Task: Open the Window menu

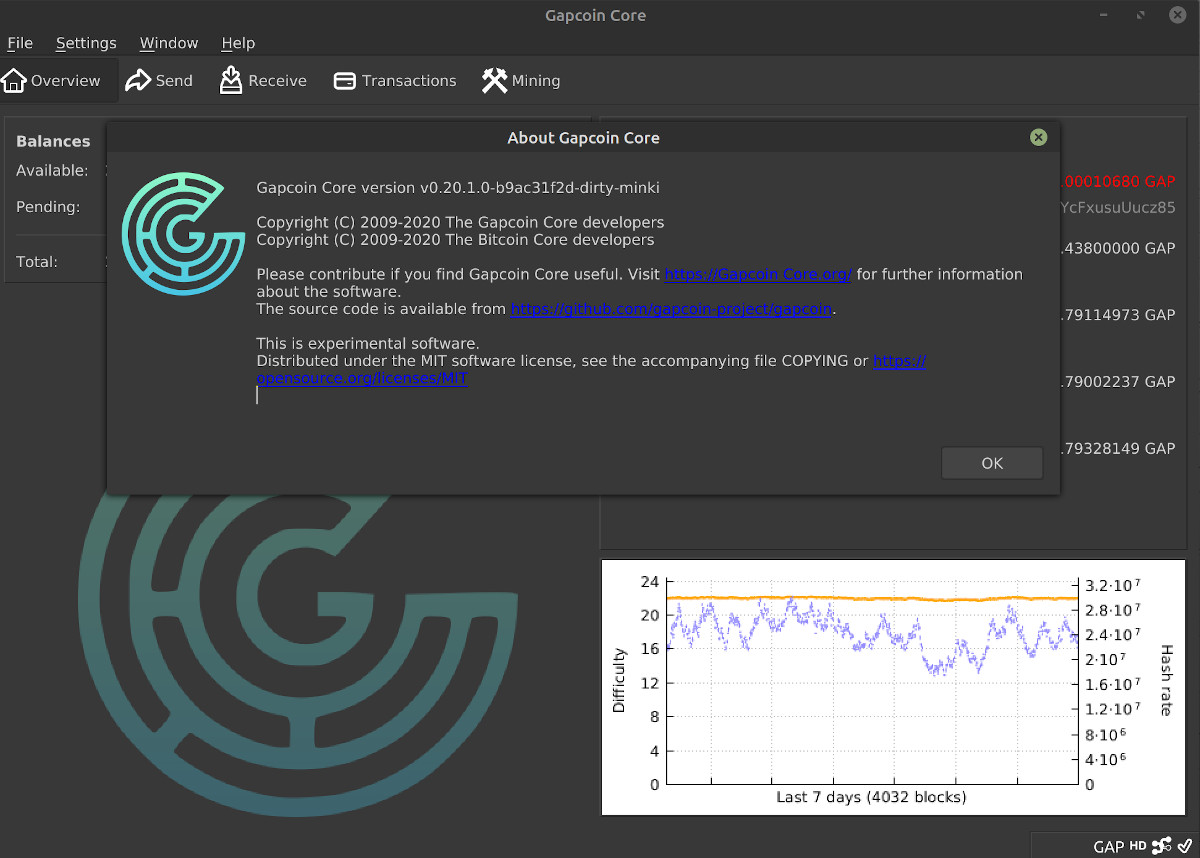Action: coord(169,43)
